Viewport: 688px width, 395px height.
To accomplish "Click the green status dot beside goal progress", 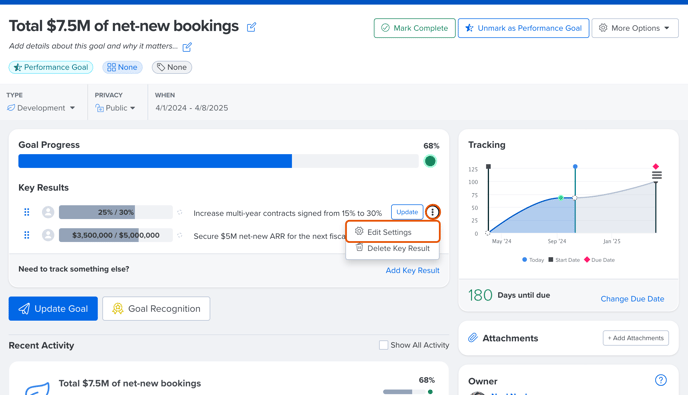I will click(x=430, y=161).
